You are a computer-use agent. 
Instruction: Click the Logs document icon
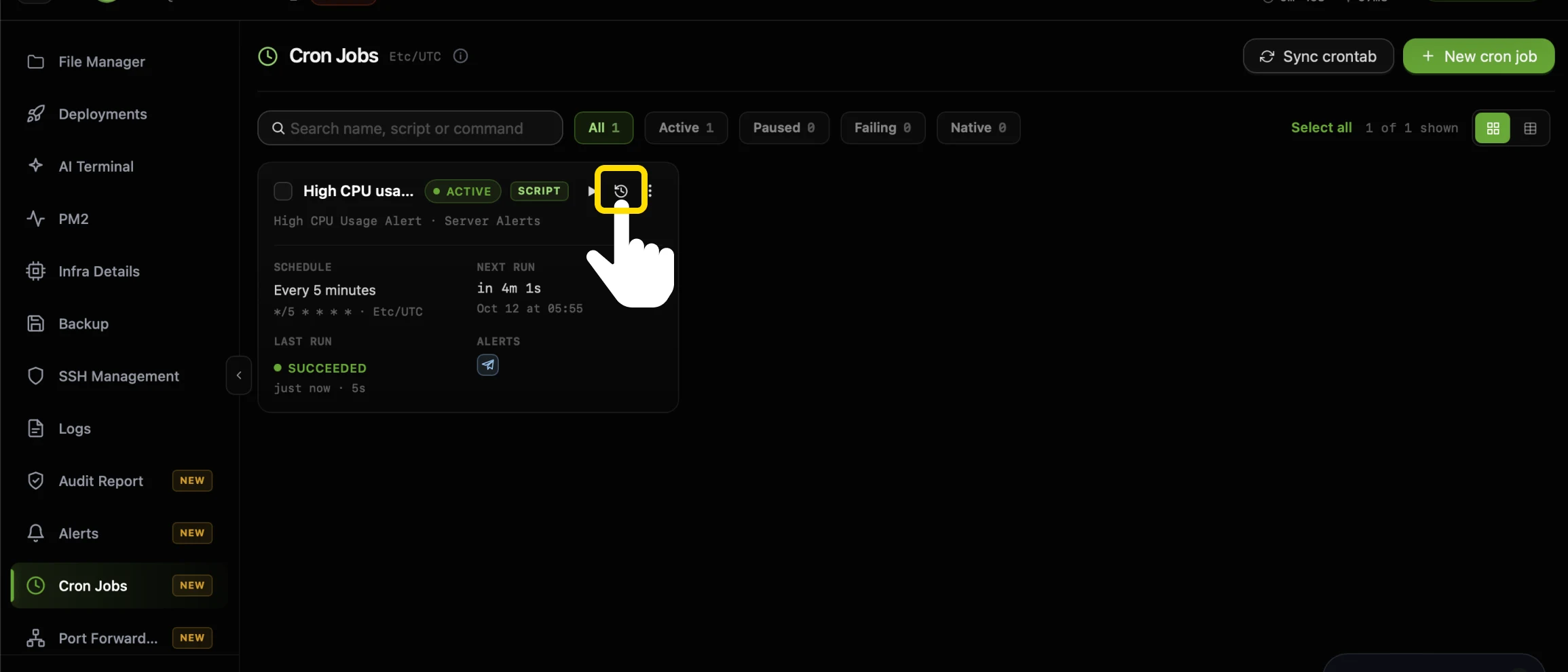click(x=35, y=428)
